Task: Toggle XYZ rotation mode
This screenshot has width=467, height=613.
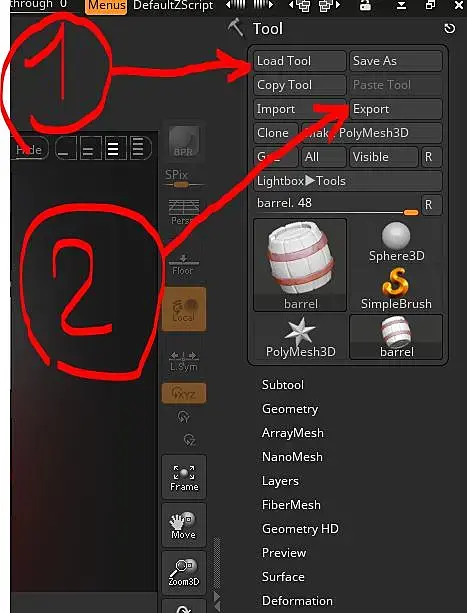Action: [184, 393]
